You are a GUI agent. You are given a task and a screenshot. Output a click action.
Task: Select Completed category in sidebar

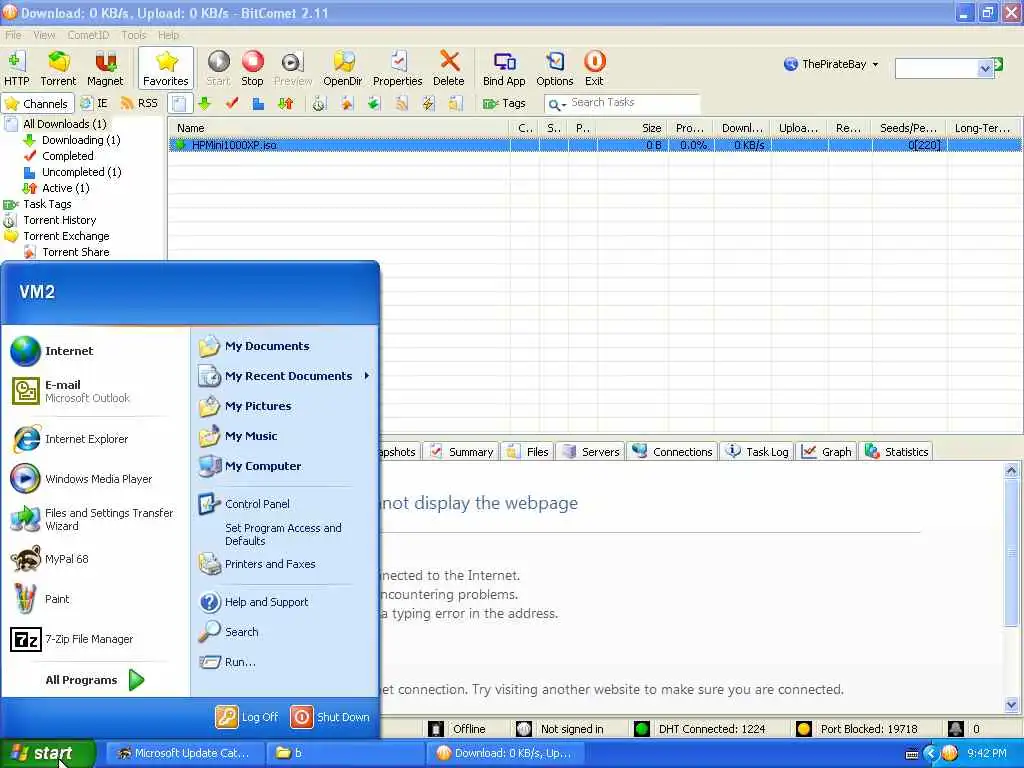[x=67, y=155]
